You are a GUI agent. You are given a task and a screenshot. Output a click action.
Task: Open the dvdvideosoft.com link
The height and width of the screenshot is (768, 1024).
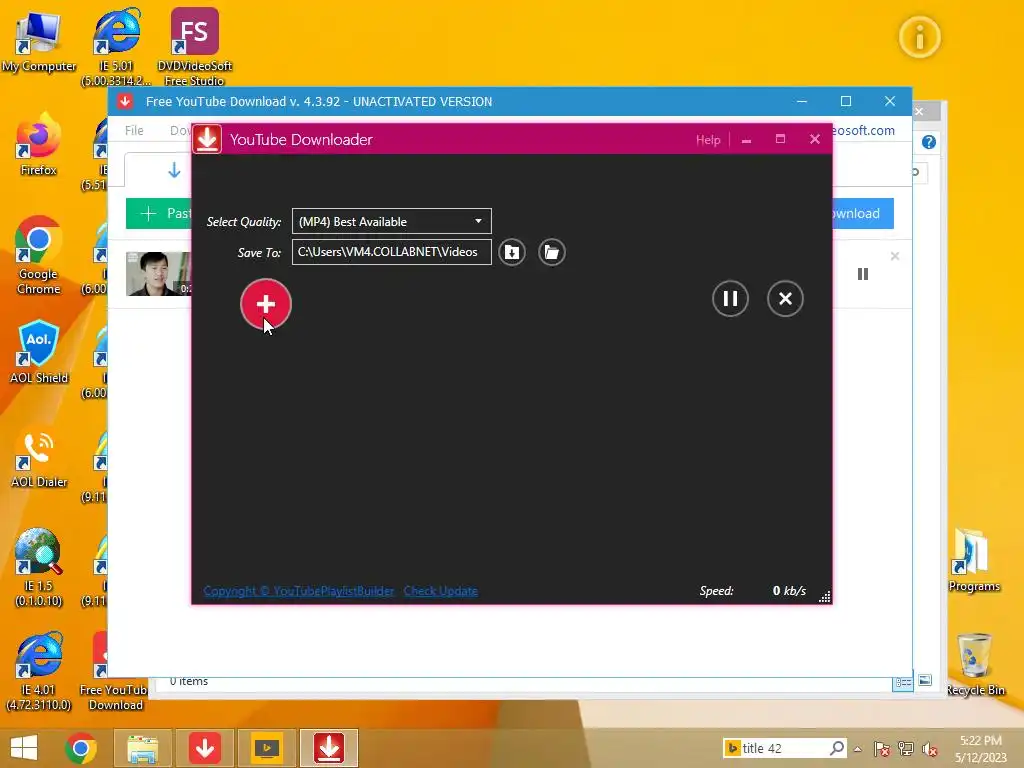863,130
